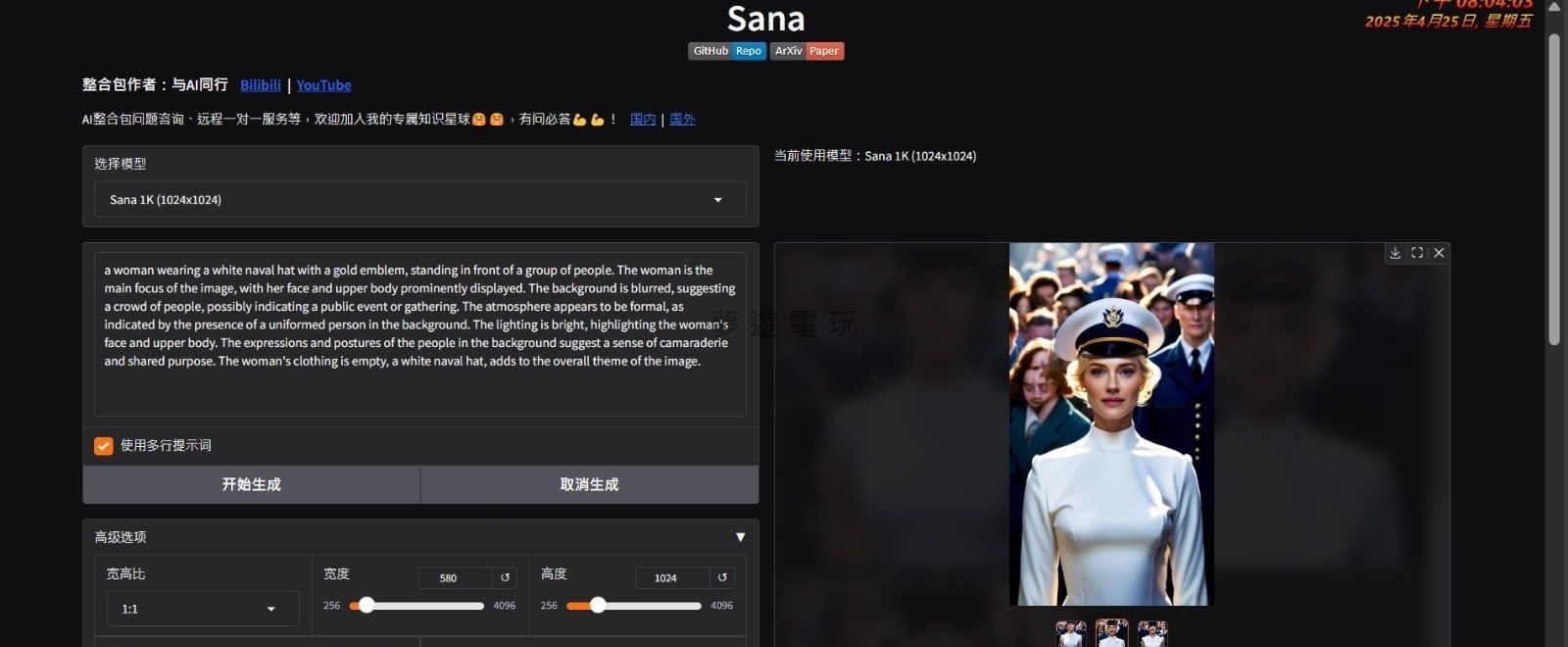View the generated image fullscreen
Viewport: 1568px width, 647px height.
coord(1417,253)
